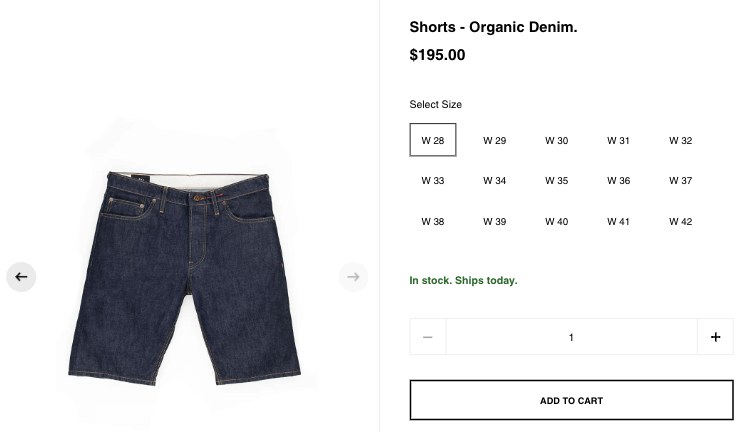This screenshot has height=432, width=748.
Task: Pick the W 30 size option
Action: [x=557, y=141]
